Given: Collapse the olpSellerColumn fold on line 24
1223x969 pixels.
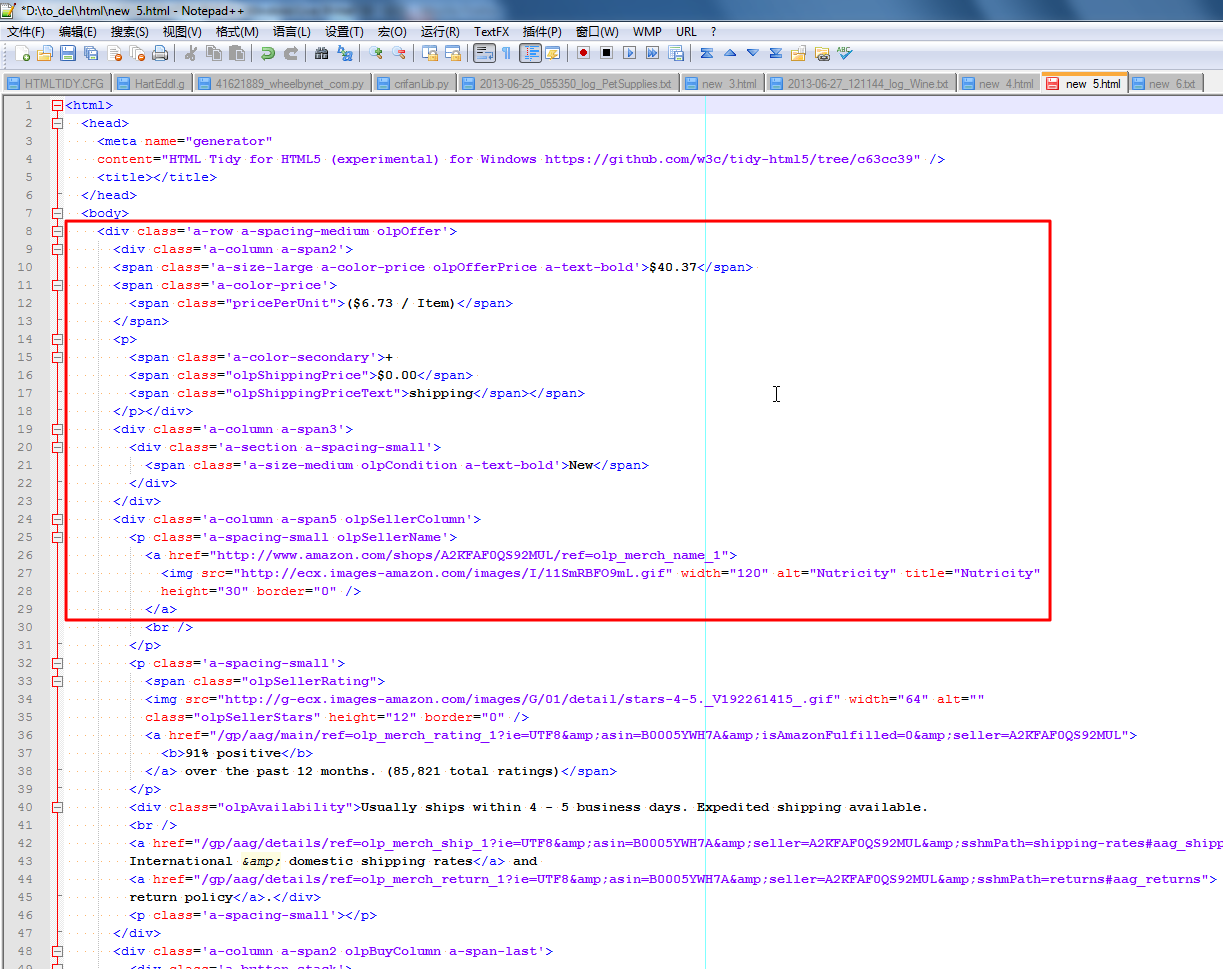Looking at the screenshot, I should point(56,519).
